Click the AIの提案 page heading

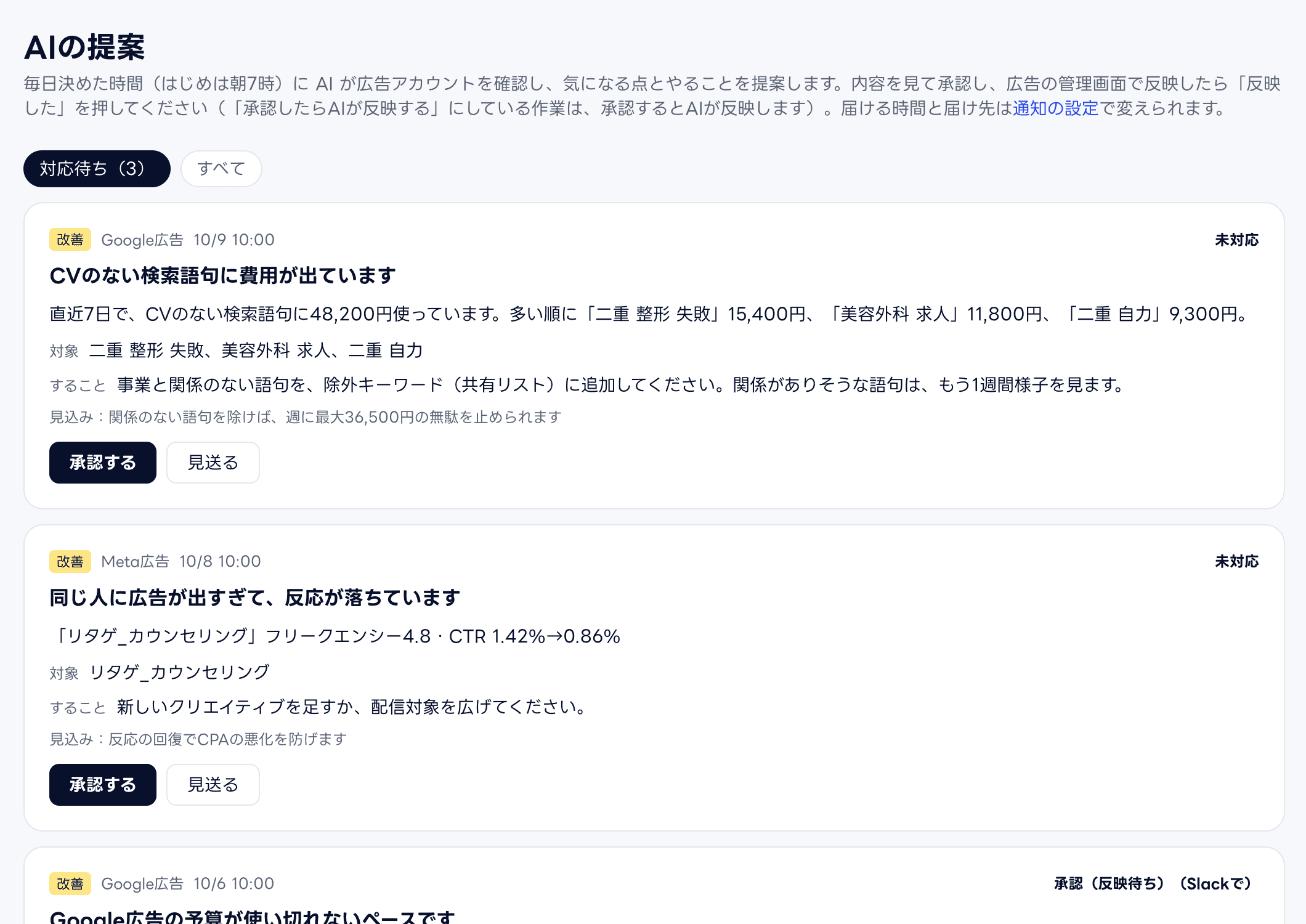click(84, 47)
